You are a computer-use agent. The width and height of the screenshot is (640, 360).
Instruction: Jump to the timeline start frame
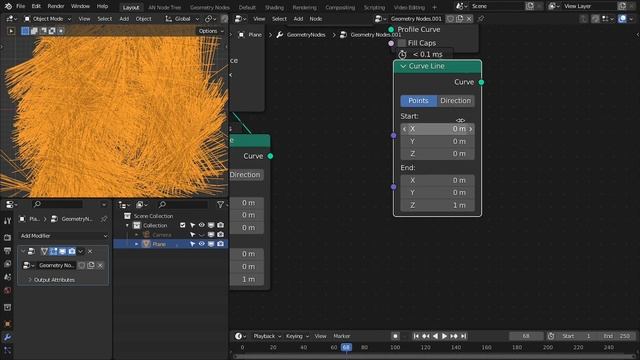[x=416, y=336]
